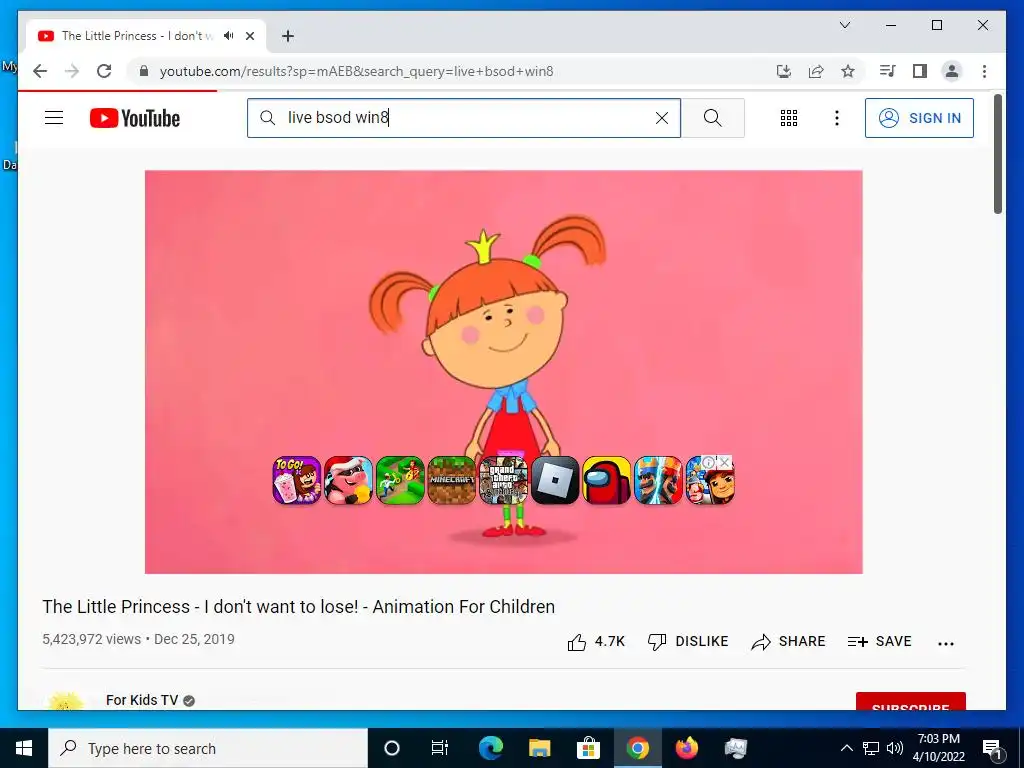Open the tab search chevron
The image size is (1024, 768).
(844, 25)
